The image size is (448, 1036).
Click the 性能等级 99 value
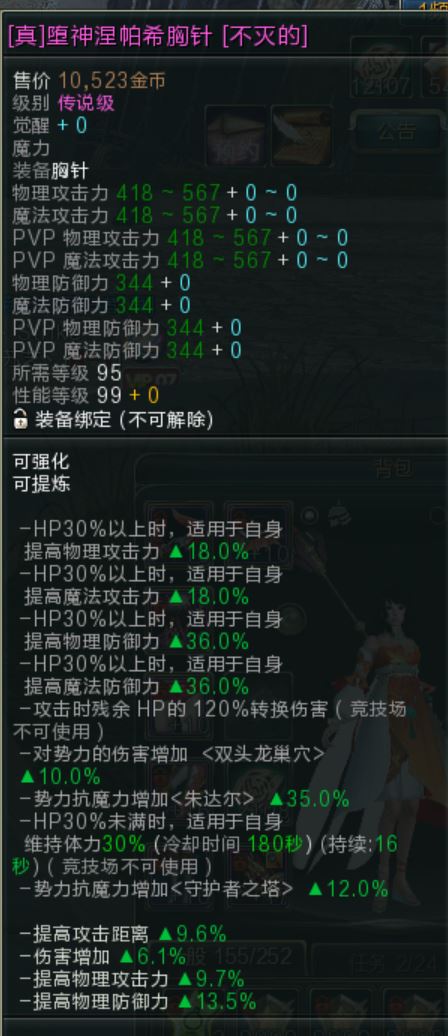pos(109,395)
